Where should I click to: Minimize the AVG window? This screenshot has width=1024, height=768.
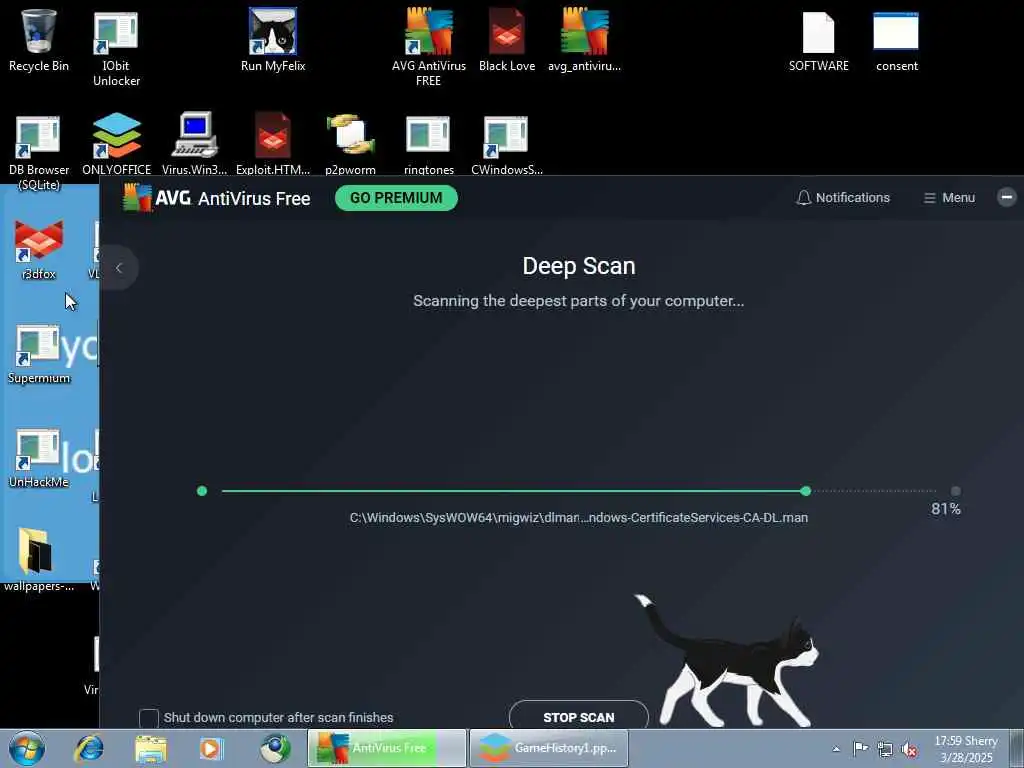pos(1007,197)
